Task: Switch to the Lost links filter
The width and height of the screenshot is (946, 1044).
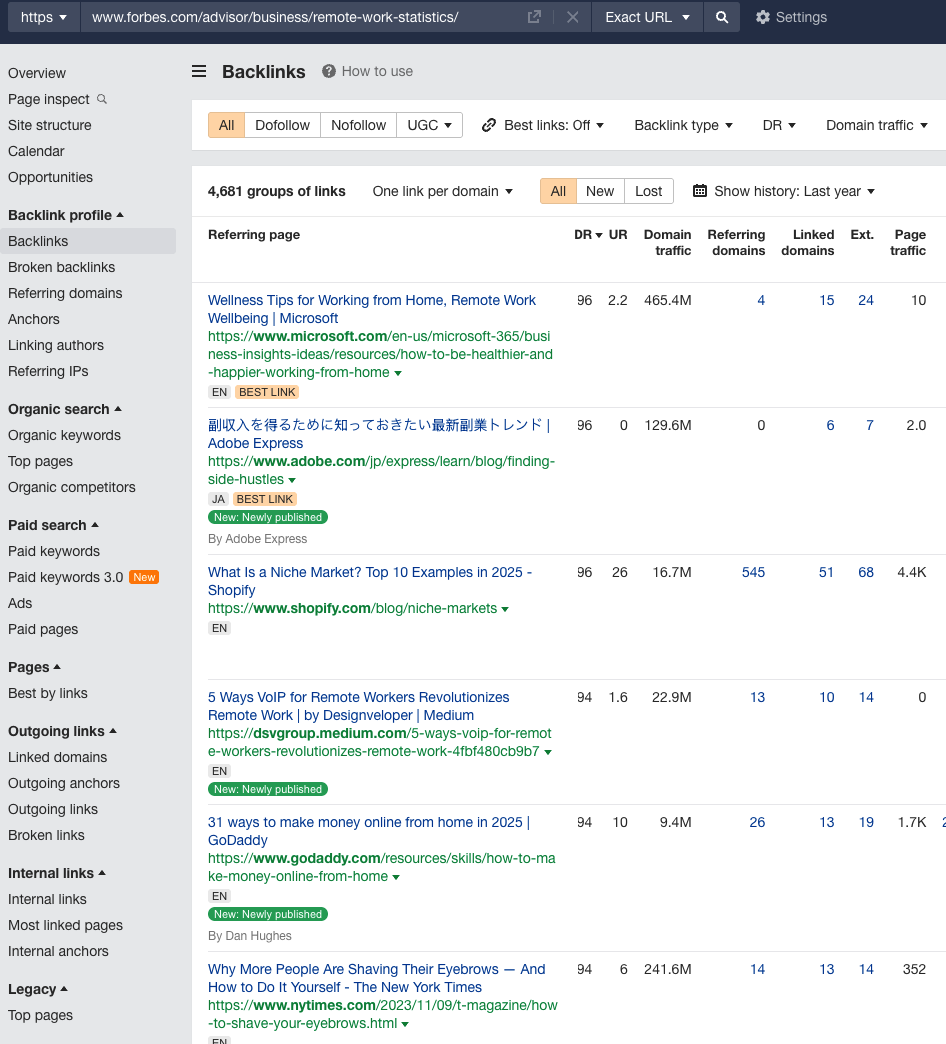Action: point(648,190)
